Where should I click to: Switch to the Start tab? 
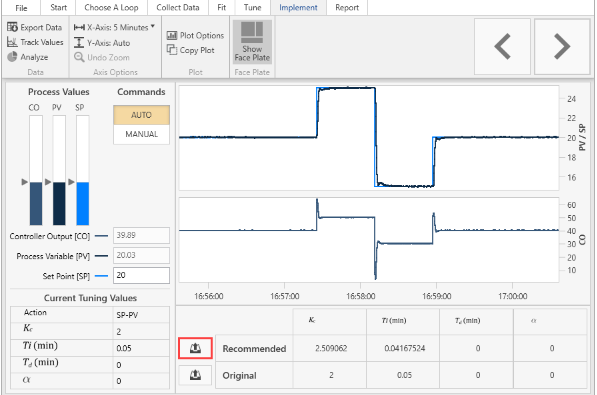pos(59,8)
